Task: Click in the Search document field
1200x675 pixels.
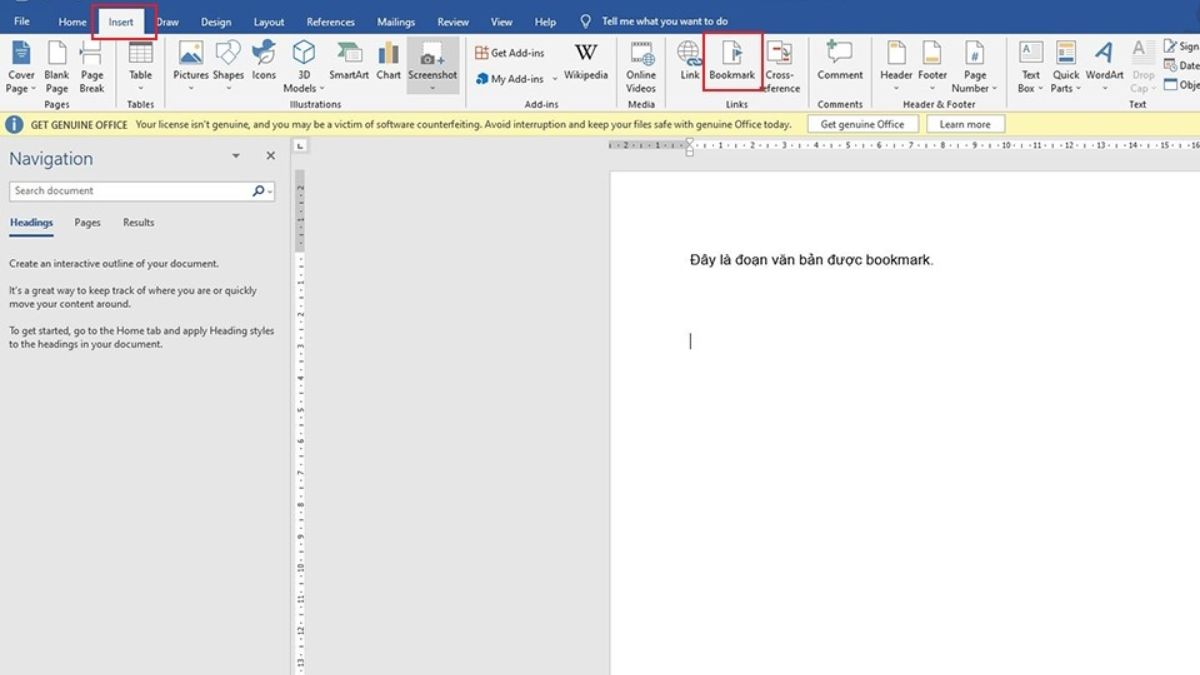Action: 130,191
